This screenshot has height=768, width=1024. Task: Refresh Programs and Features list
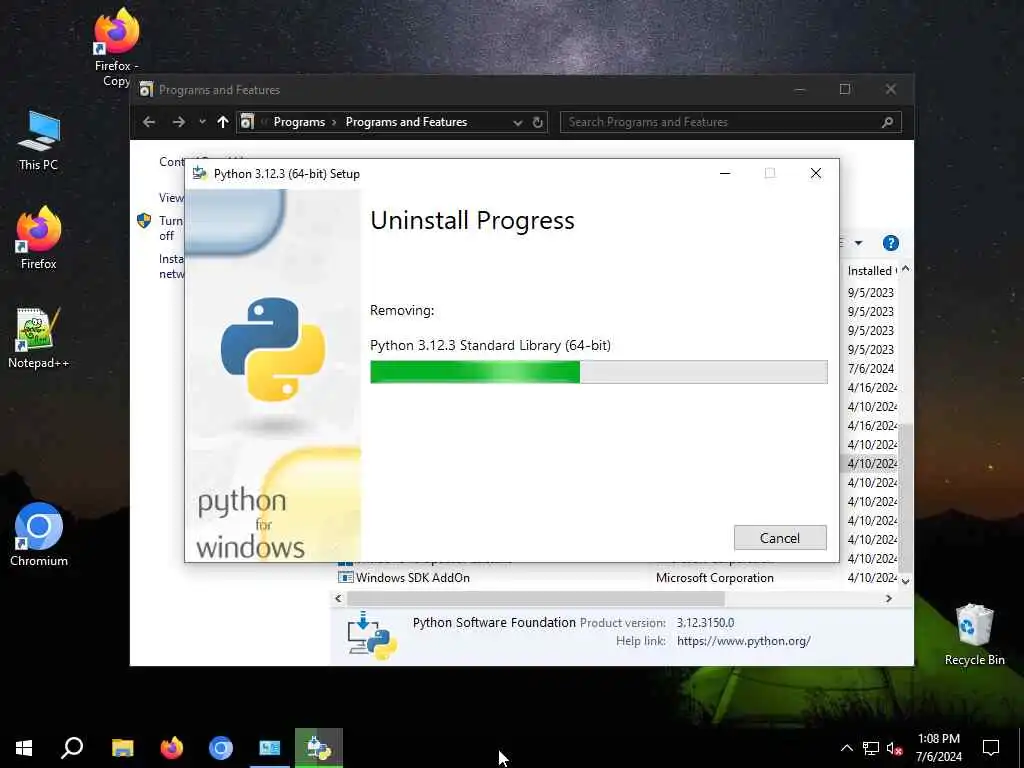tap(537, 122)
